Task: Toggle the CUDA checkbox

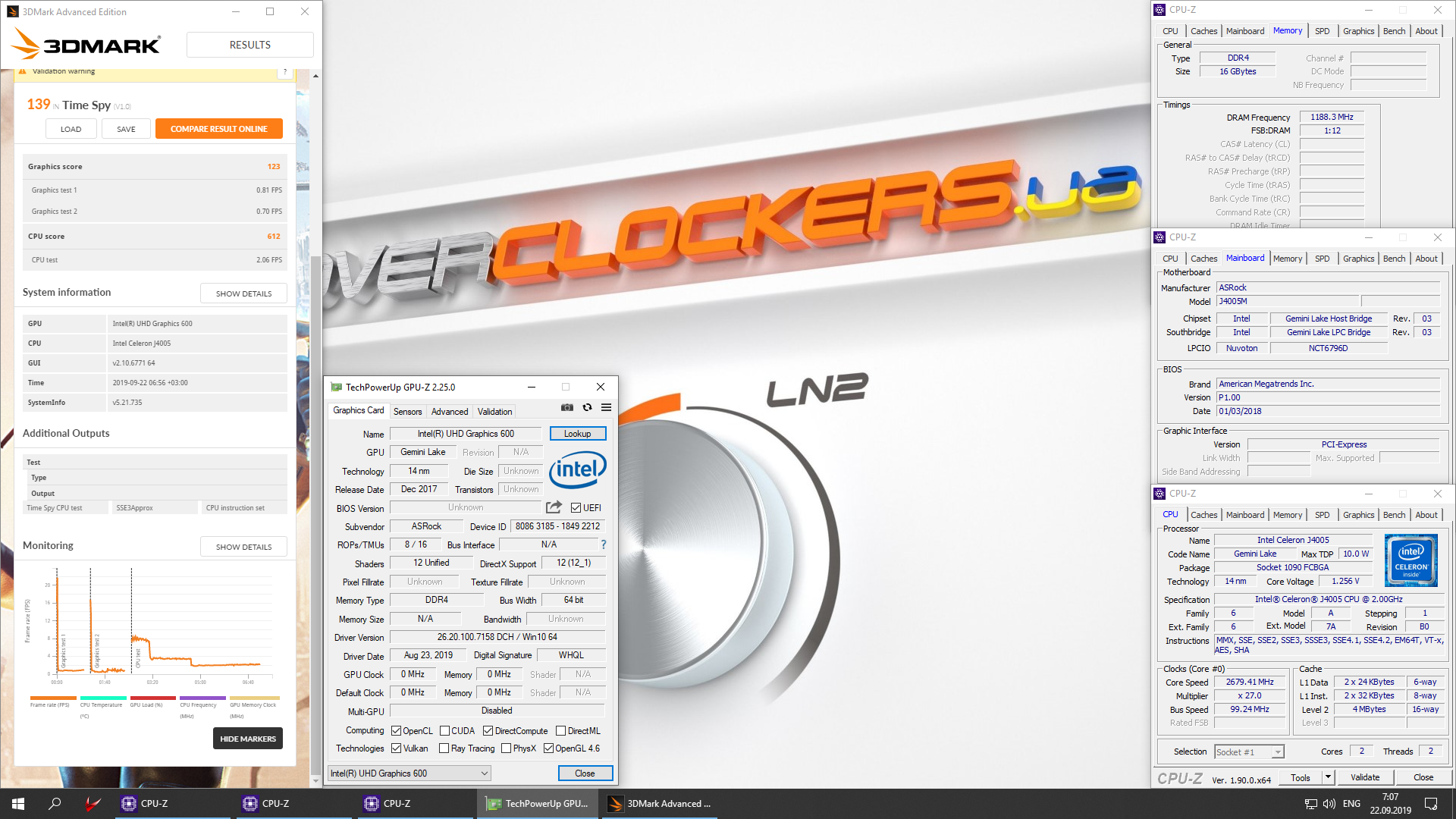Action: tap(444, 731)
